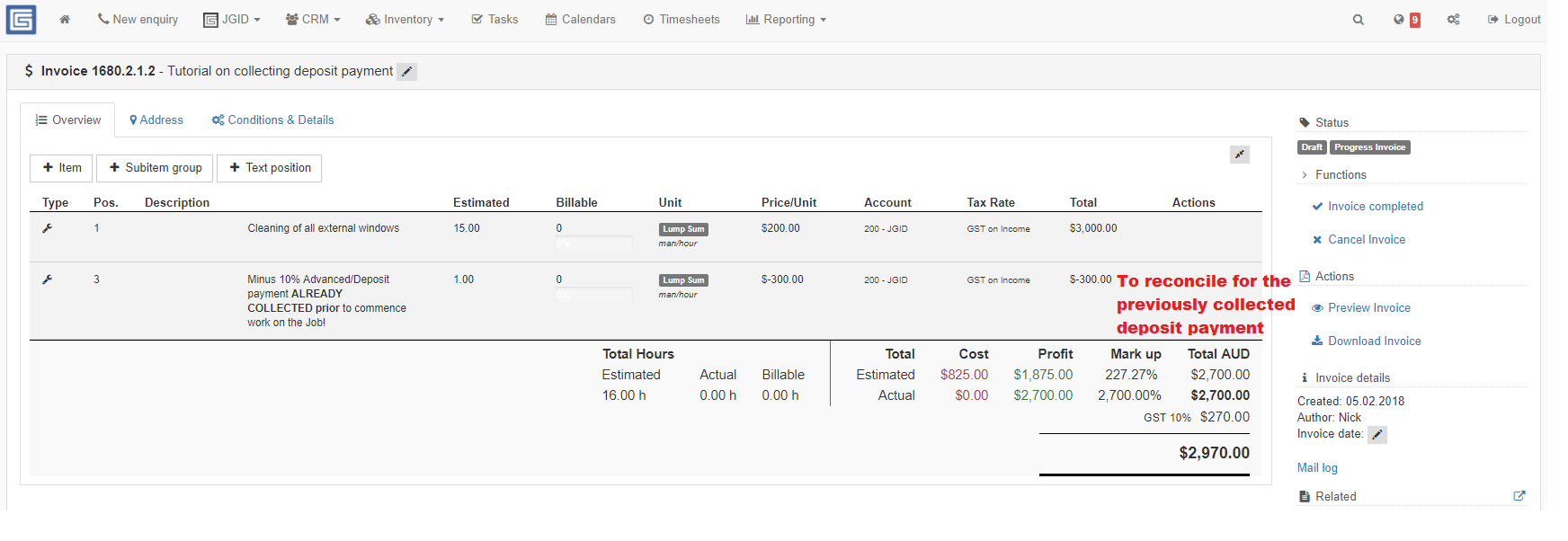Click wrench icon for row 1
The width and height of the screenshot is (1568, 541).
[x=48, y=228]
